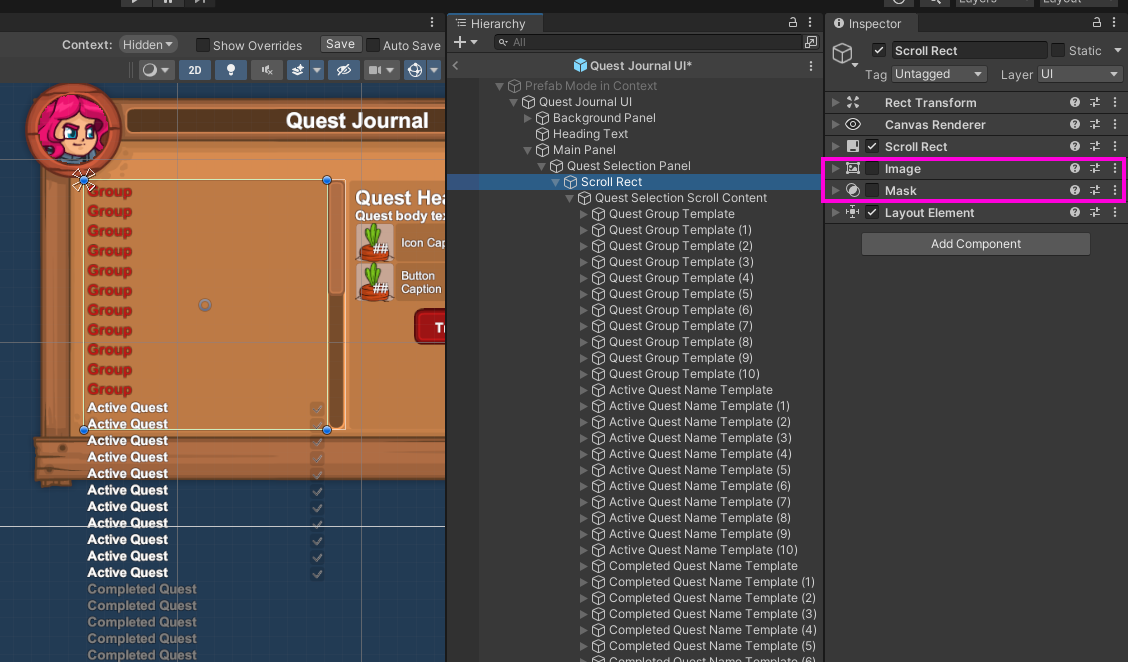This screenshot has height=662, width=1128.
Task: Click the Add Component button
Action: click(x=975, y=244)
